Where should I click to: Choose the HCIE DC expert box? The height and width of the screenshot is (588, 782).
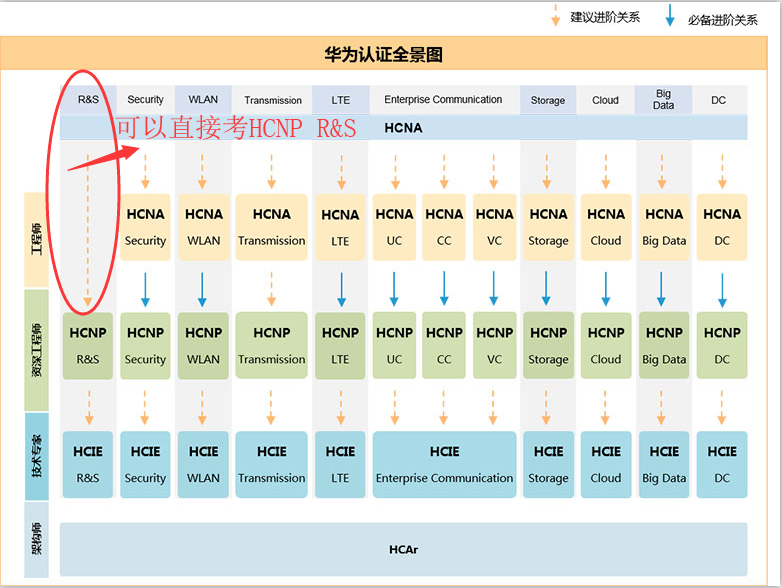click(x=722, y=464)
